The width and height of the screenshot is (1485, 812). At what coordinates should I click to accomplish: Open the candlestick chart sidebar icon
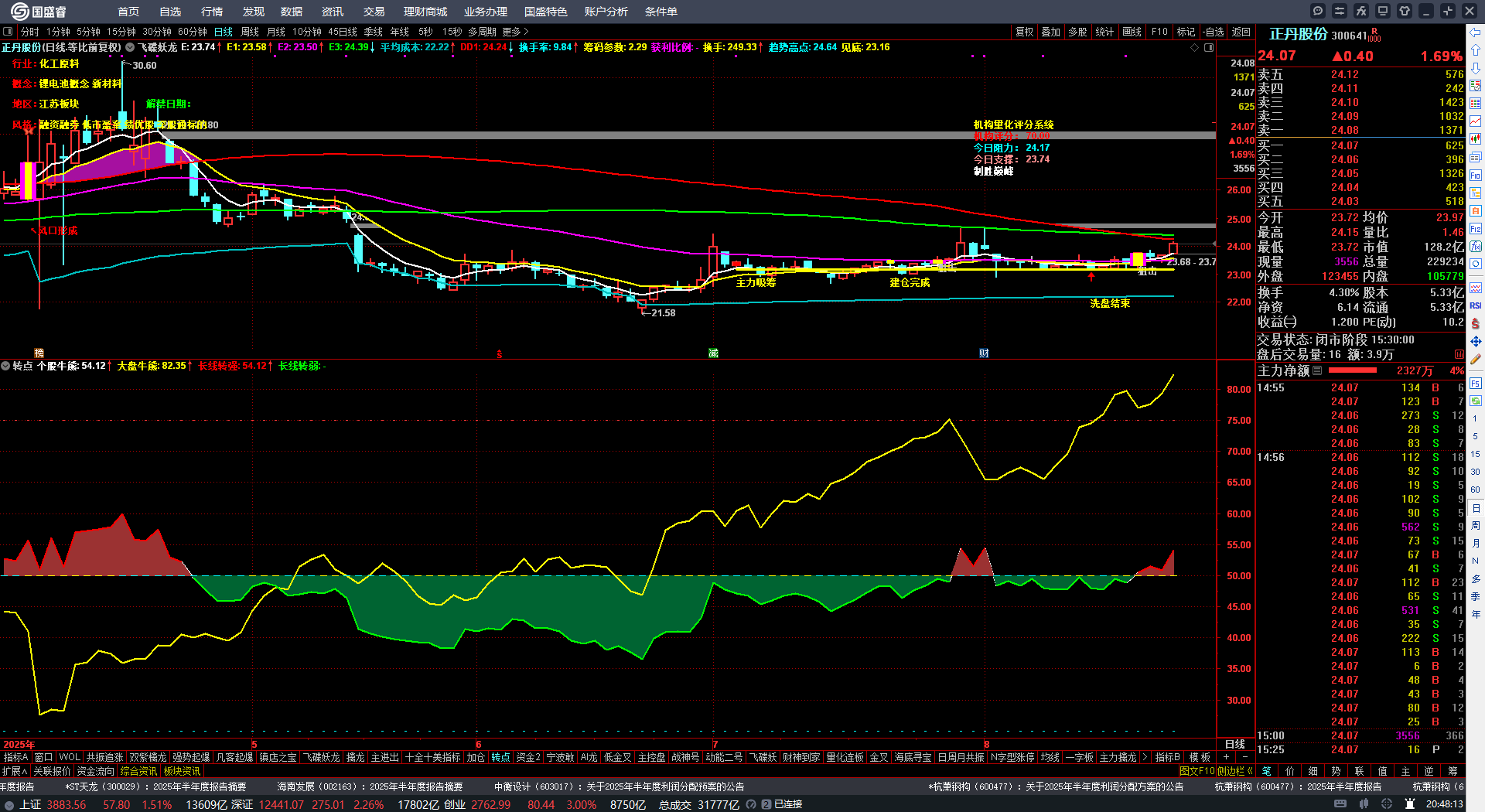tap(1476, 139)
